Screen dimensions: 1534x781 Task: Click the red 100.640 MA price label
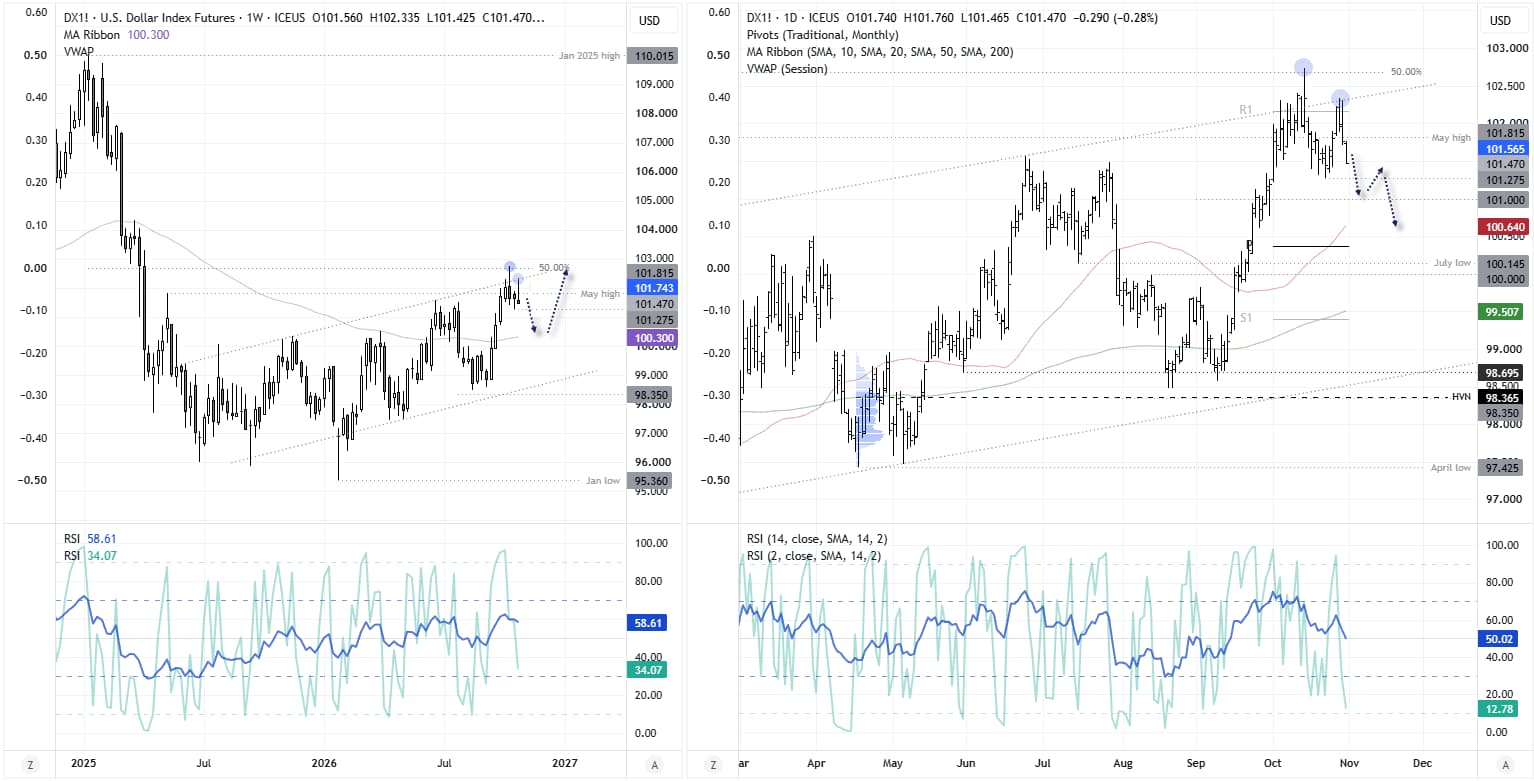(1504, 227)
